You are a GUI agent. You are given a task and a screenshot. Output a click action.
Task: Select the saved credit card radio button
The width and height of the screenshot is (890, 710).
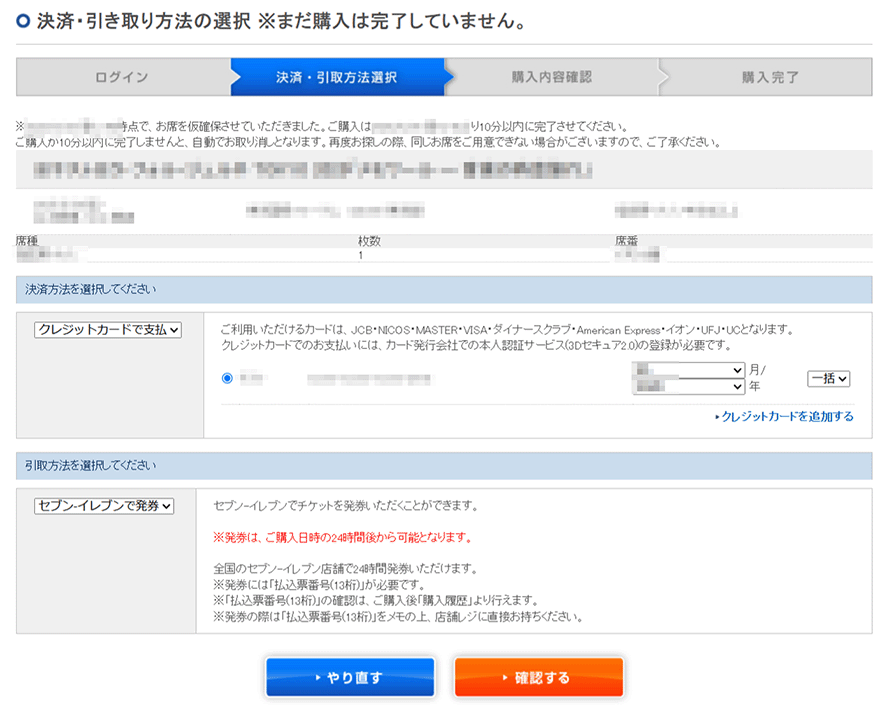(x=227, y=378)
